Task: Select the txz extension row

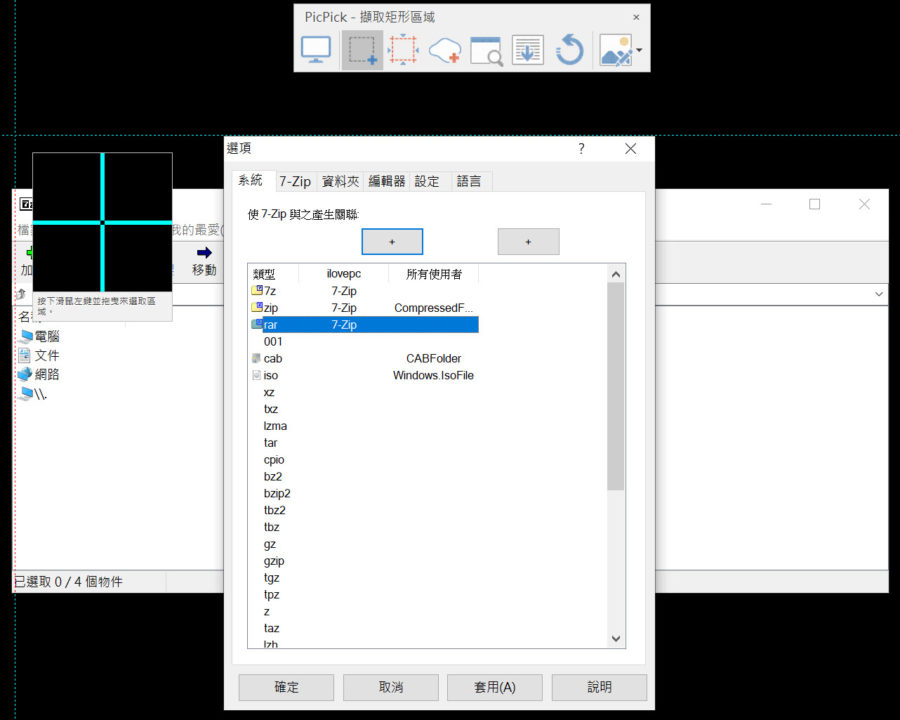Action: [364, 409]
